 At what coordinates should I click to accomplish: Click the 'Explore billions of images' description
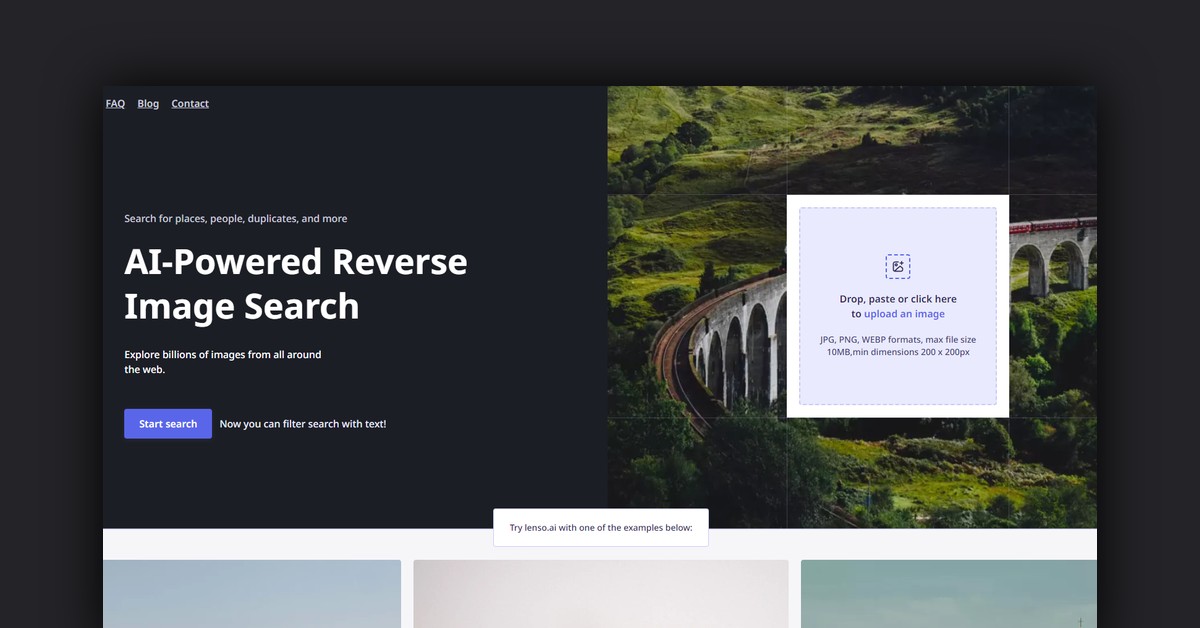coord(222,362)
